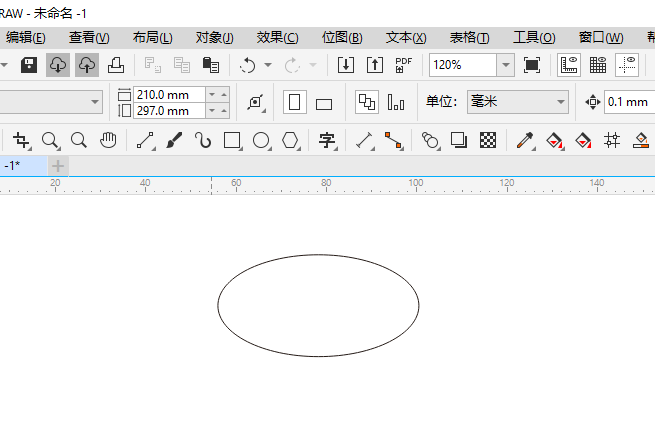Open the zoom level dropdown arrow

(x=505, y=65)
